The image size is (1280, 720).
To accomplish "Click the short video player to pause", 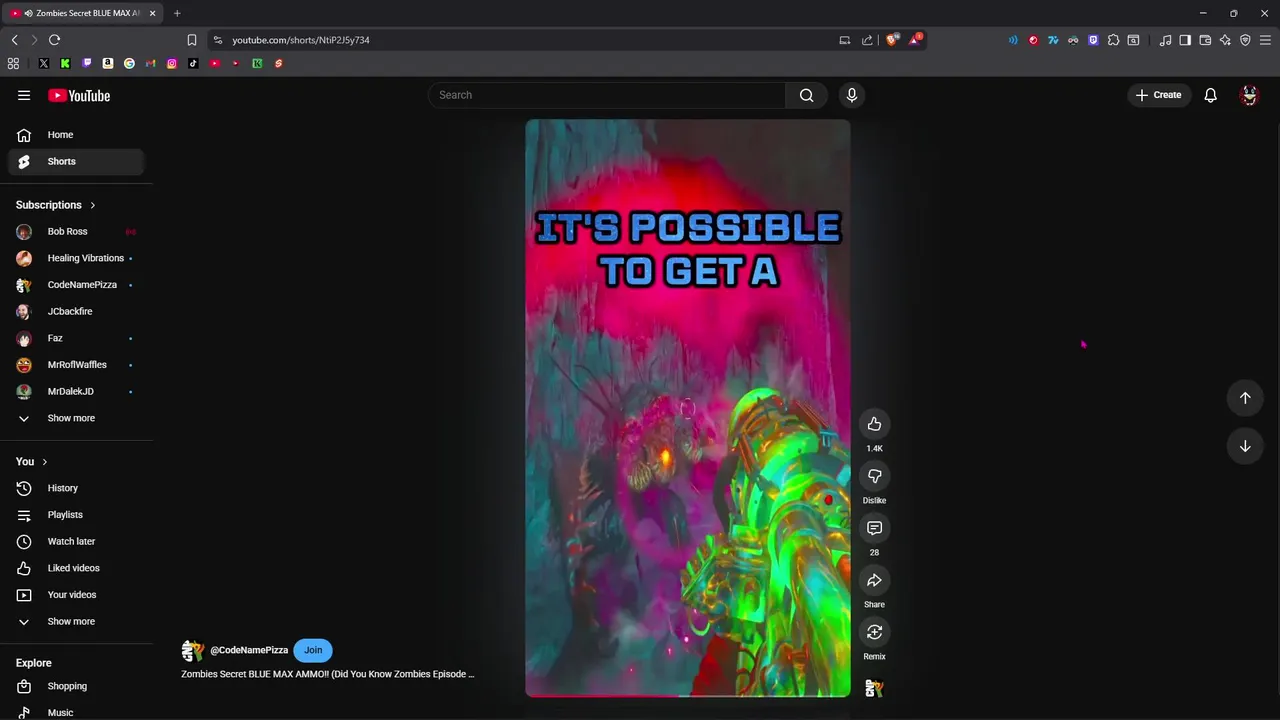I will 688,408.
